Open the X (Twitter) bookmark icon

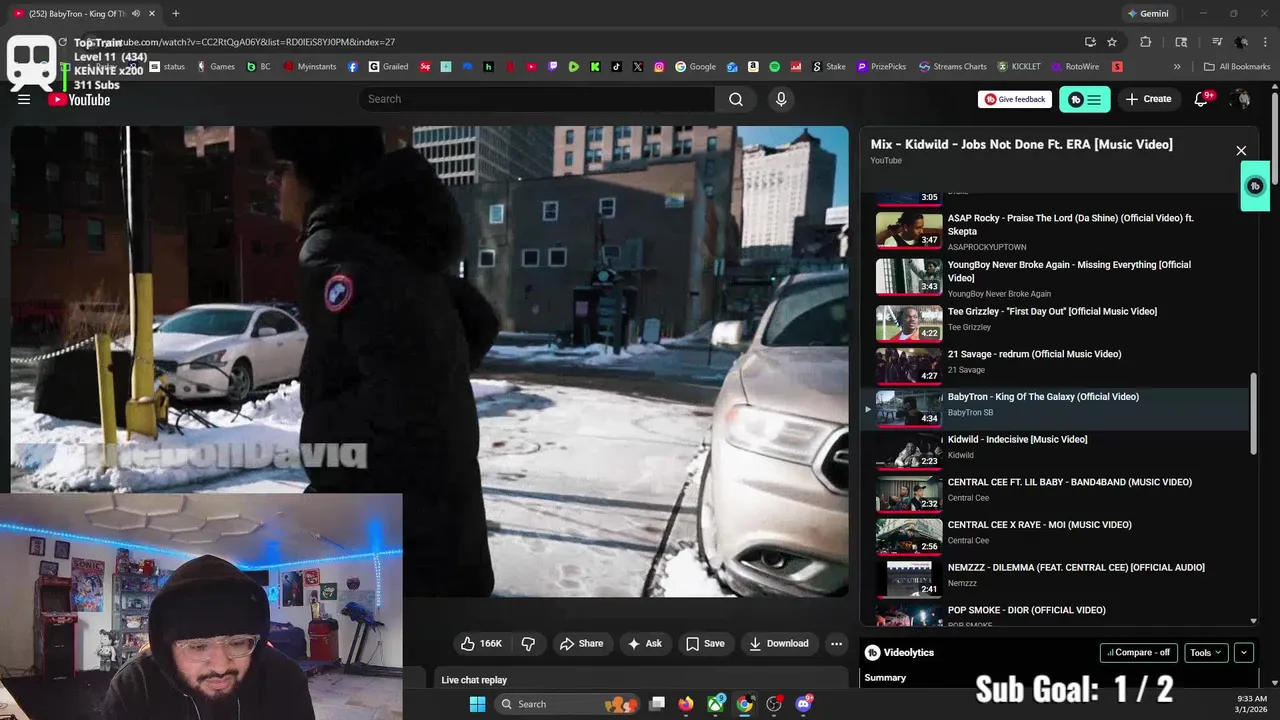[638, 67]
